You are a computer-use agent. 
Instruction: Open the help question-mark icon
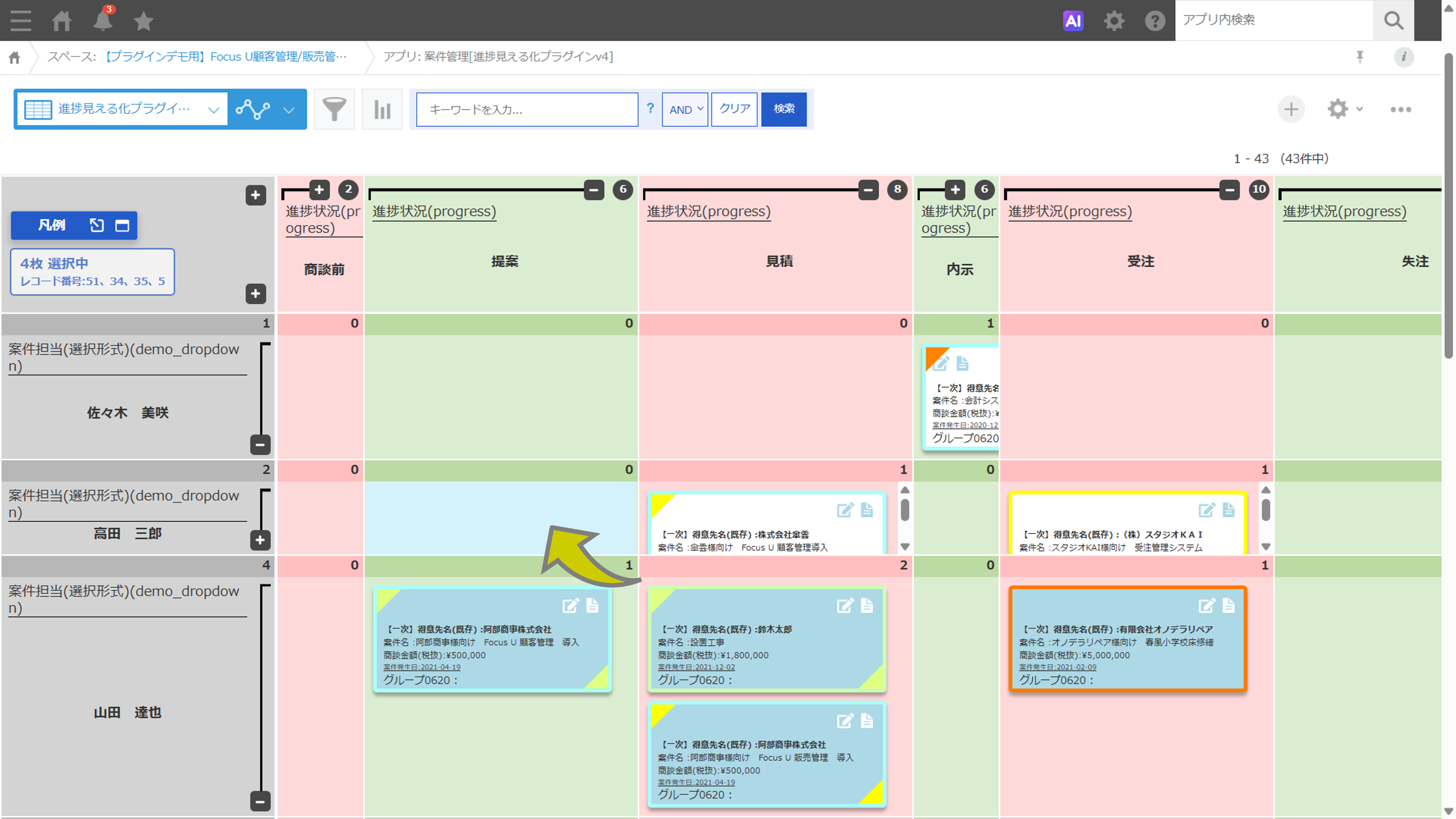[1155, 21]
